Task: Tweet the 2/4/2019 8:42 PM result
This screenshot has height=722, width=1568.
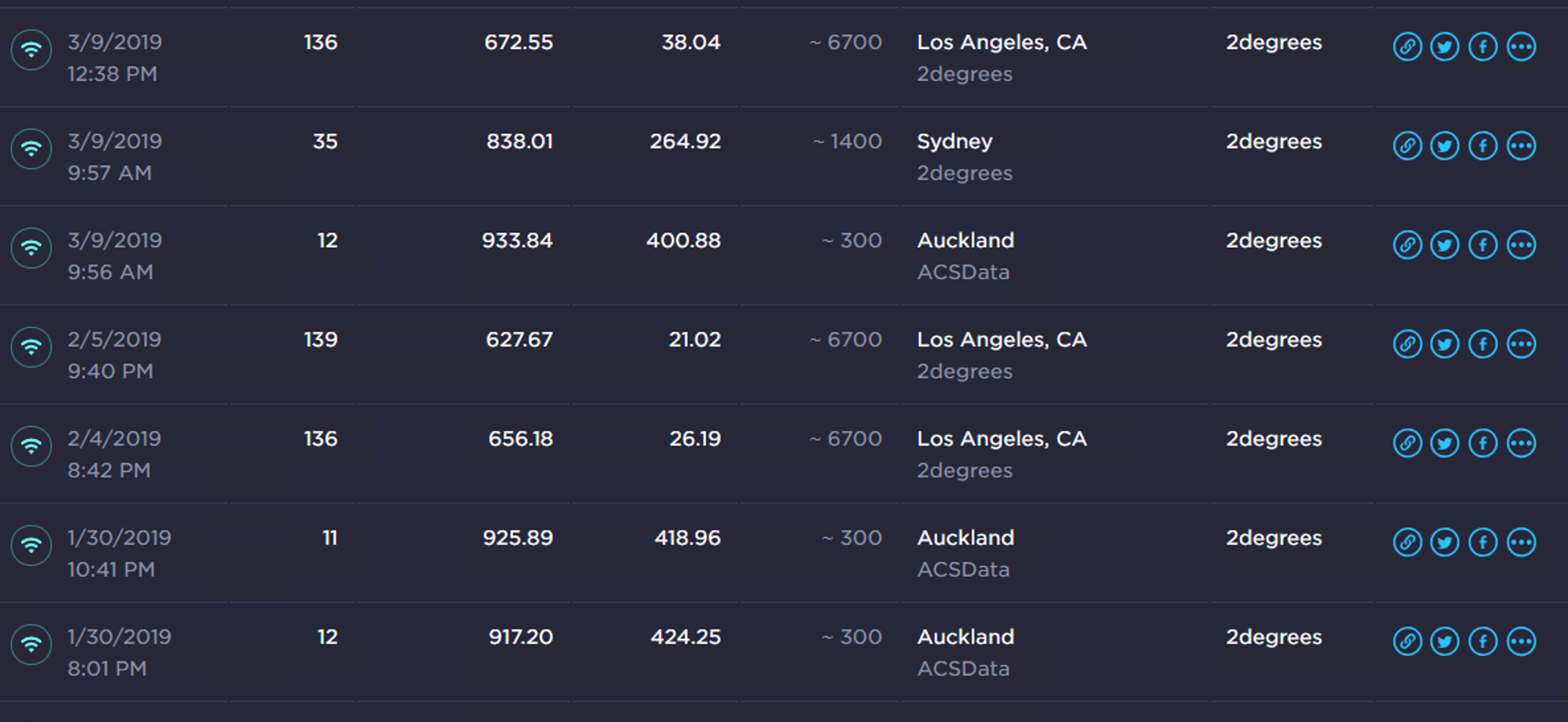Action: 1445,444
